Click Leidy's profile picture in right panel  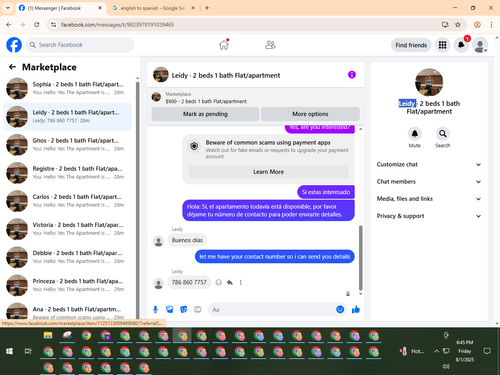429,82
